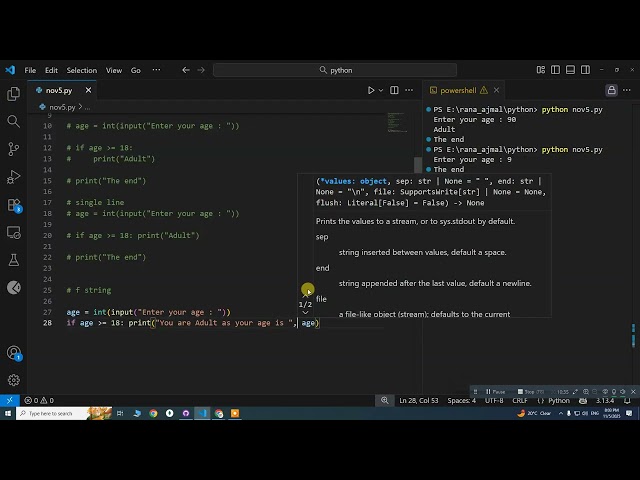Toggle the bottom panel layout icon

570,70
